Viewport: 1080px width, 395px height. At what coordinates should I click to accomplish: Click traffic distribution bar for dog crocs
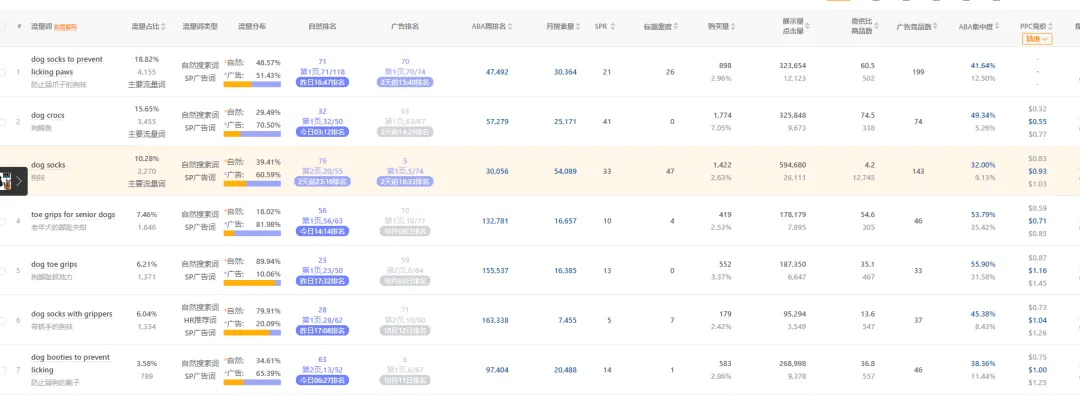point(252,134)
